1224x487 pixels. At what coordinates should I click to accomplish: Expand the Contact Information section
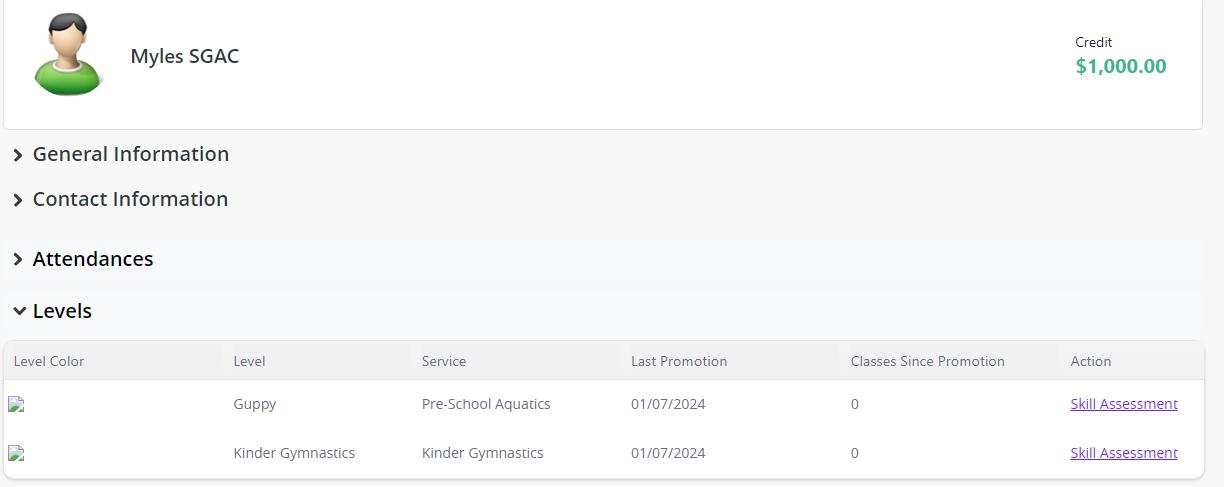[130, 199]
